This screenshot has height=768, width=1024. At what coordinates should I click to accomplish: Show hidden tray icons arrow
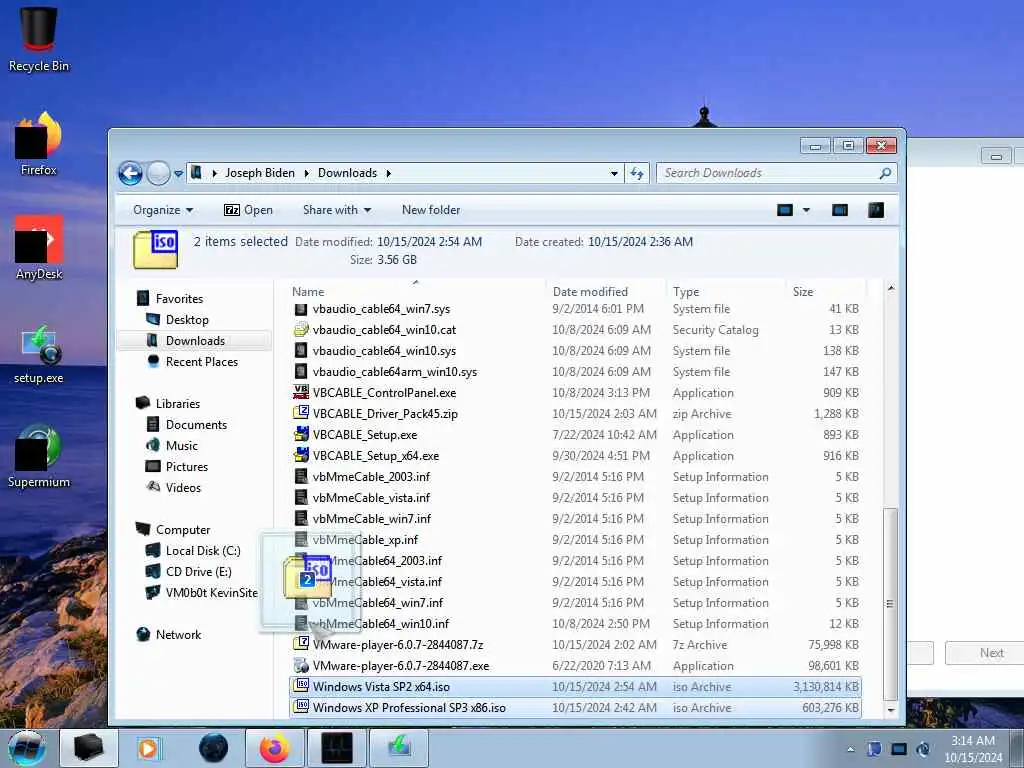(x=850, y=749)
